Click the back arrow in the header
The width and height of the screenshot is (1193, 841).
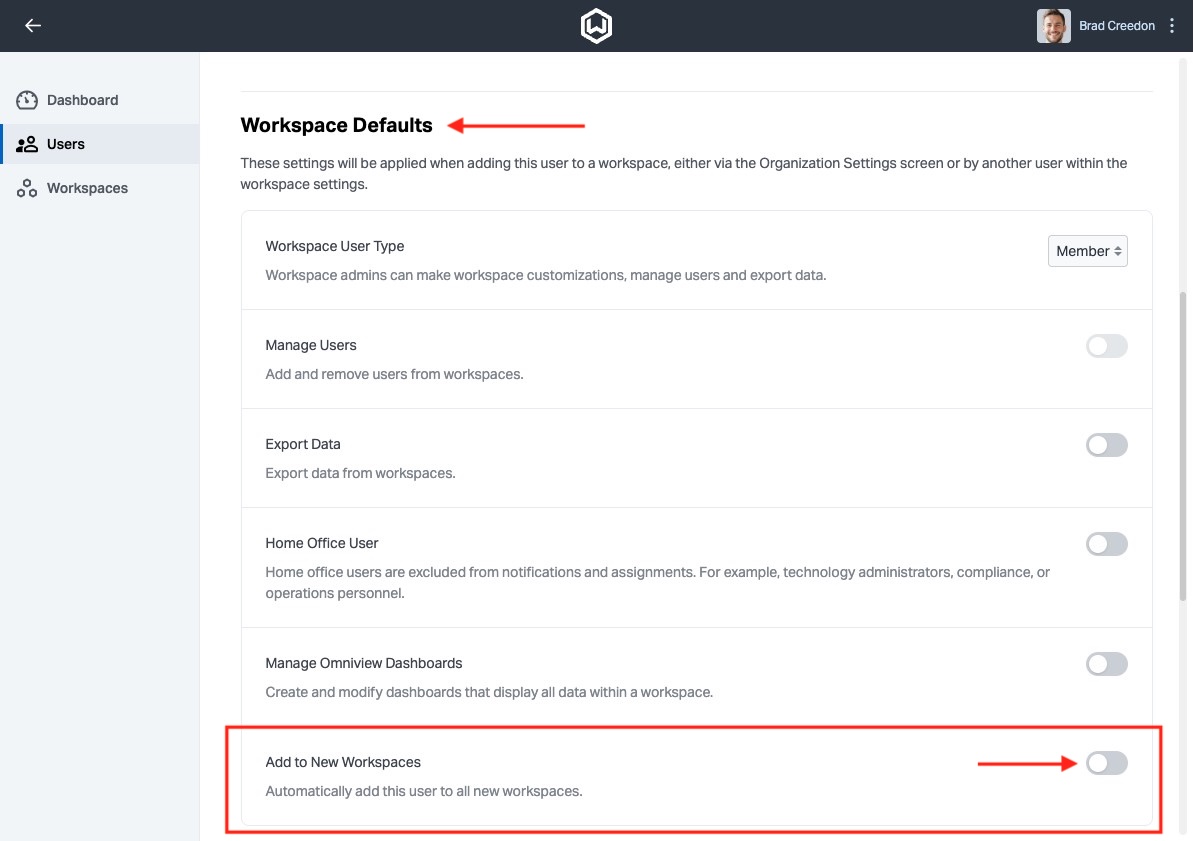coord(33,26)
